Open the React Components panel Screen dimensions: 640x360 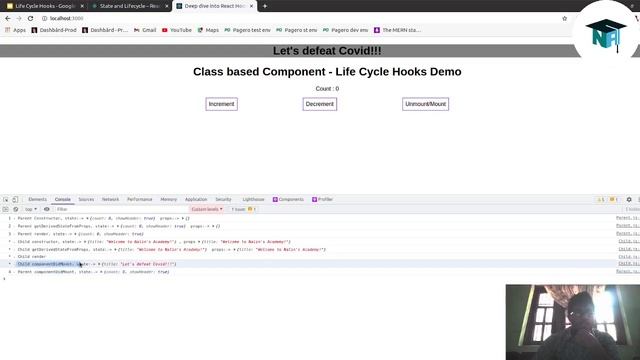click(x=288, y=200)
